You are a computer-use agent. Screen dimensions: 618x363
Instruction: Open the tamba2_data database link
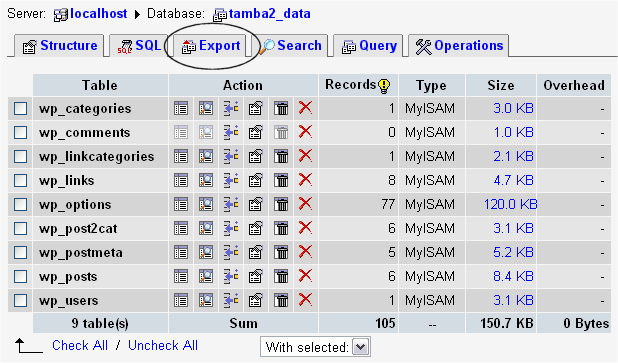click(269, 14)
